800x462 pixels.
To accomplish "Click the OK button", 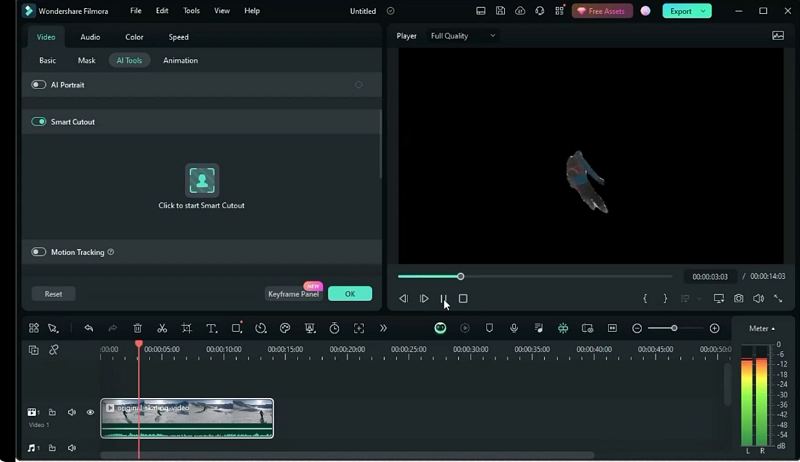I will 349,294.
